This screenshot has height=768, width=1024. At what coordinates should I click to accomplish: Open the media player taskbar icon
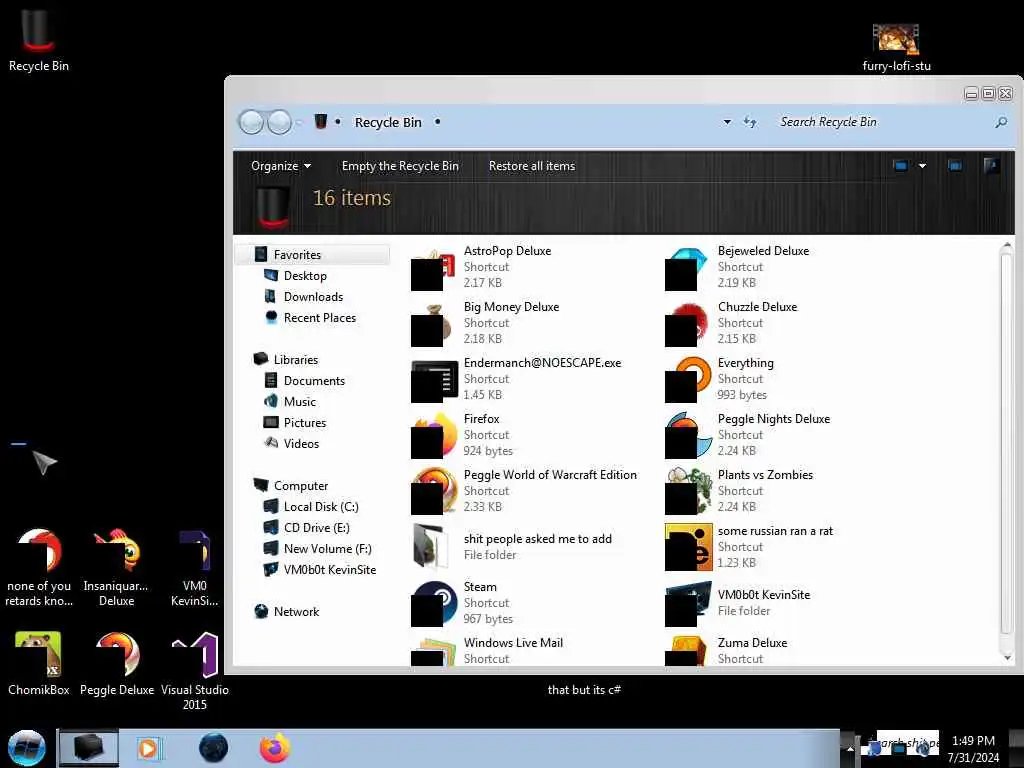coord(150,748)
